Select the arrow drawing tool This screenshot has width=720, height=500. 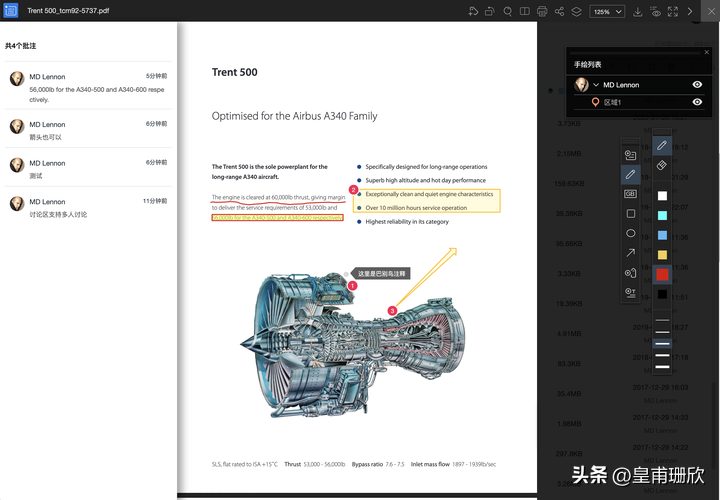pyautogui.click(x=630, y=253)
